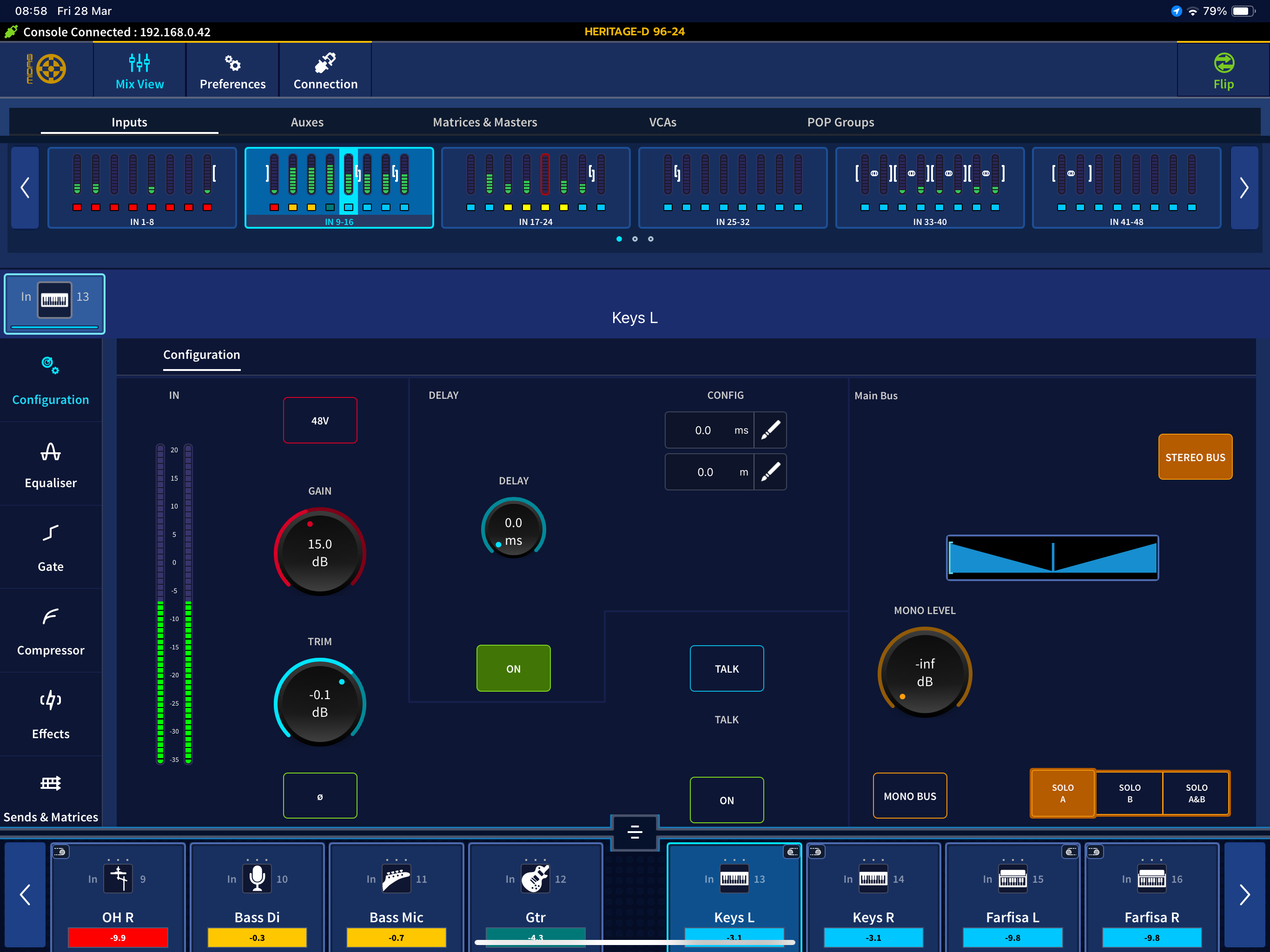Switch to the VCAs tab

662,122
